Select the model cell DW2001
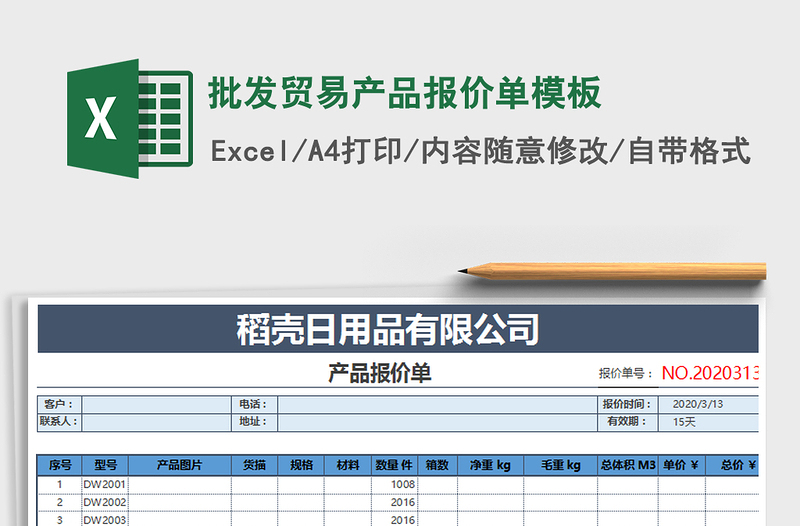This screenshot has width=800, height=526. pos(105,484)
